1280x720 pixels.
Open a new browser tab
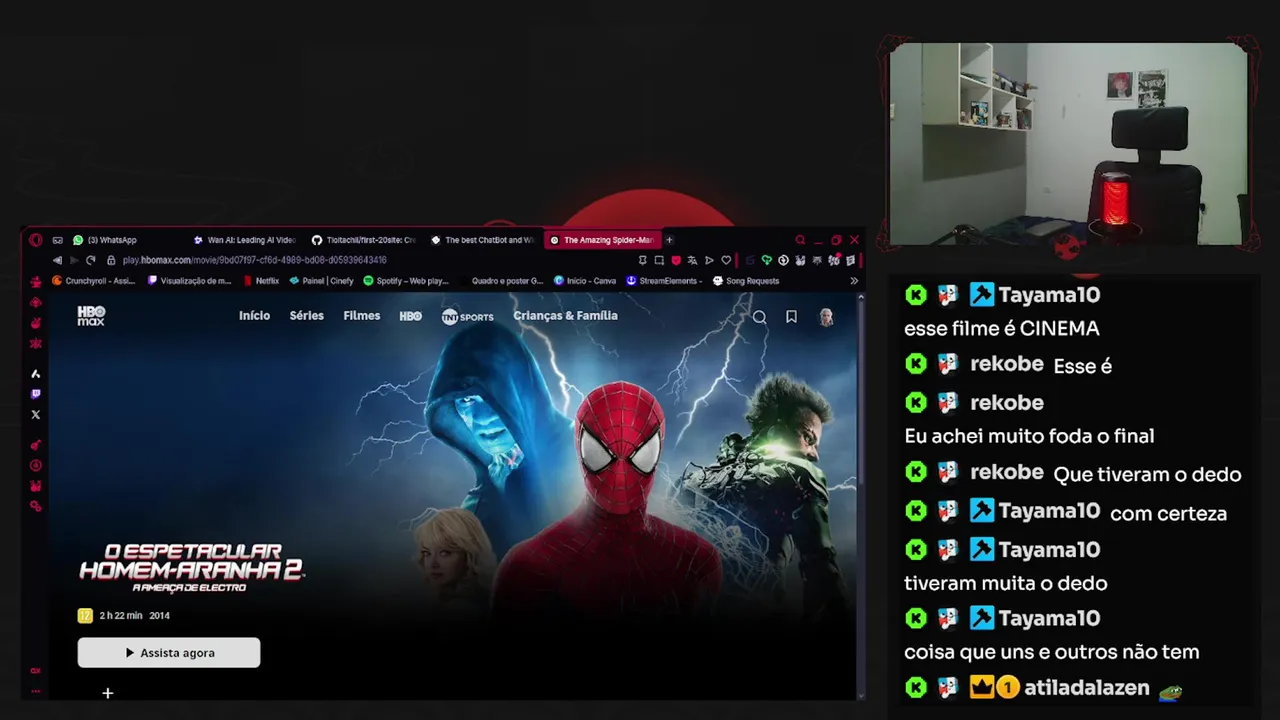click(669, 240)
